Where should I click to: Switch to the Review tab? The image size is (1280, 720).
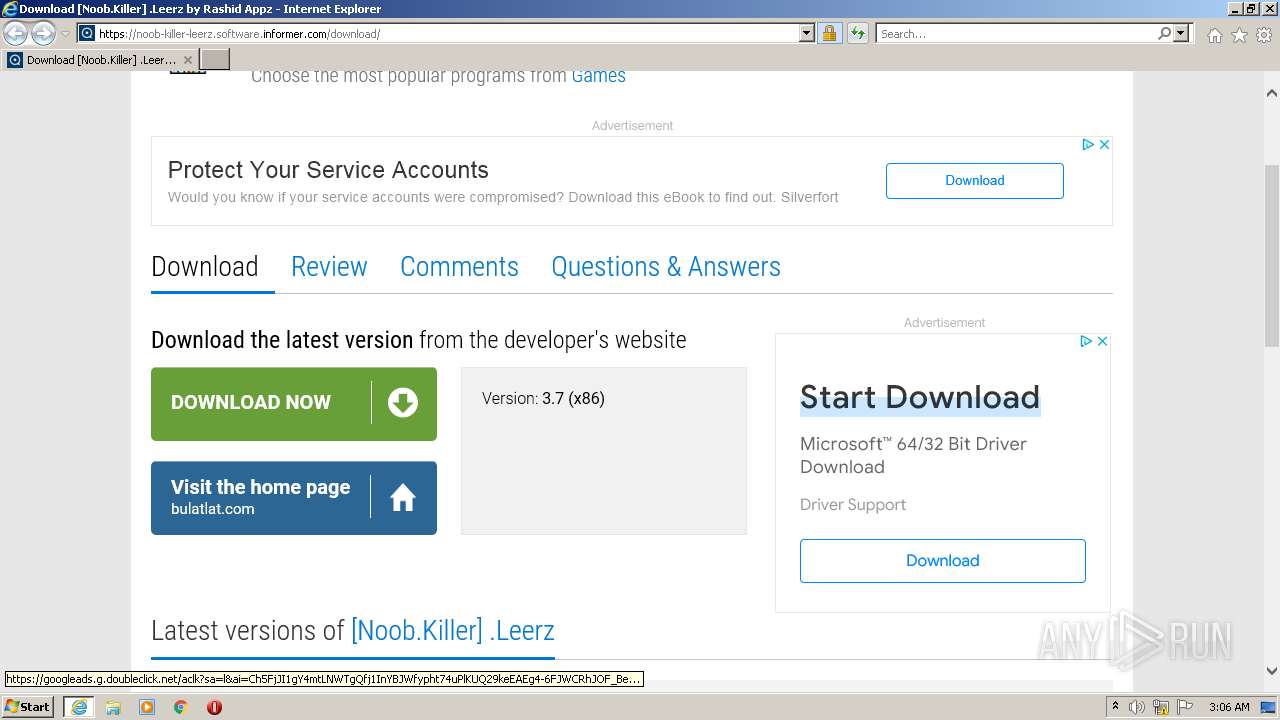coord(329,267)
